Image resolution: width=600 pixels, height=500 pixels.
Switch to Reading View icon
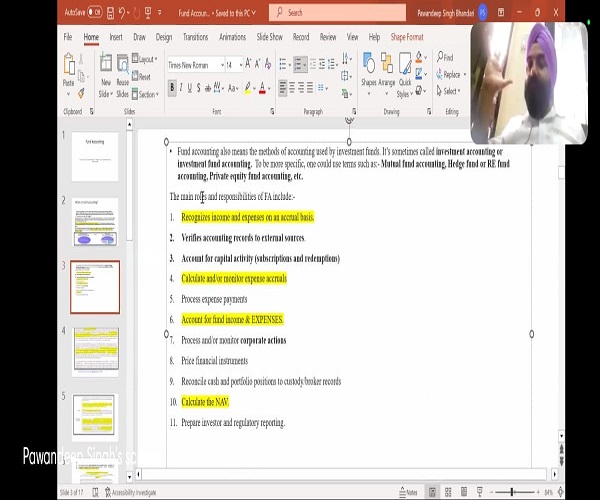pos(464,492)
